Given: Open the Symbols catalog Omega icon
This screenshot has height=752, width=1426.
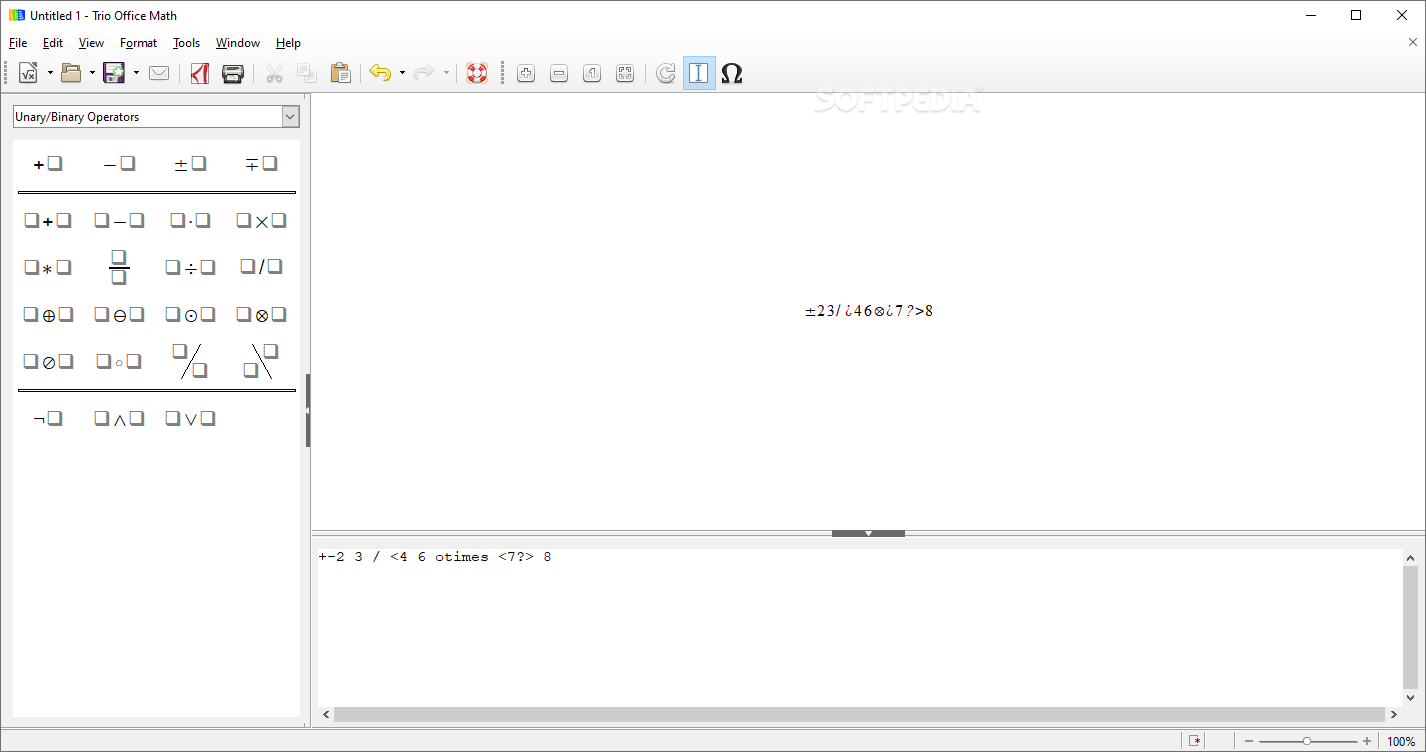Looking at the screenshot, I should pyautogui.click(x=732, y=73).
